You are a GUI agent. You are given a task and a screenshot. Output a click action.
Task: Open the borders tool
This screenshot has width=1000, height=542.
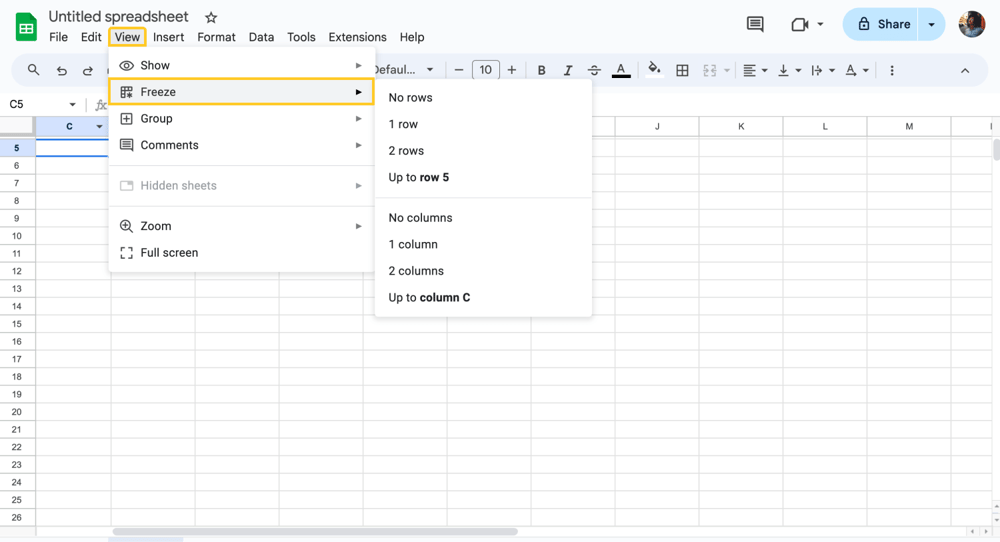pyautogui.click(x=682, y=70)
